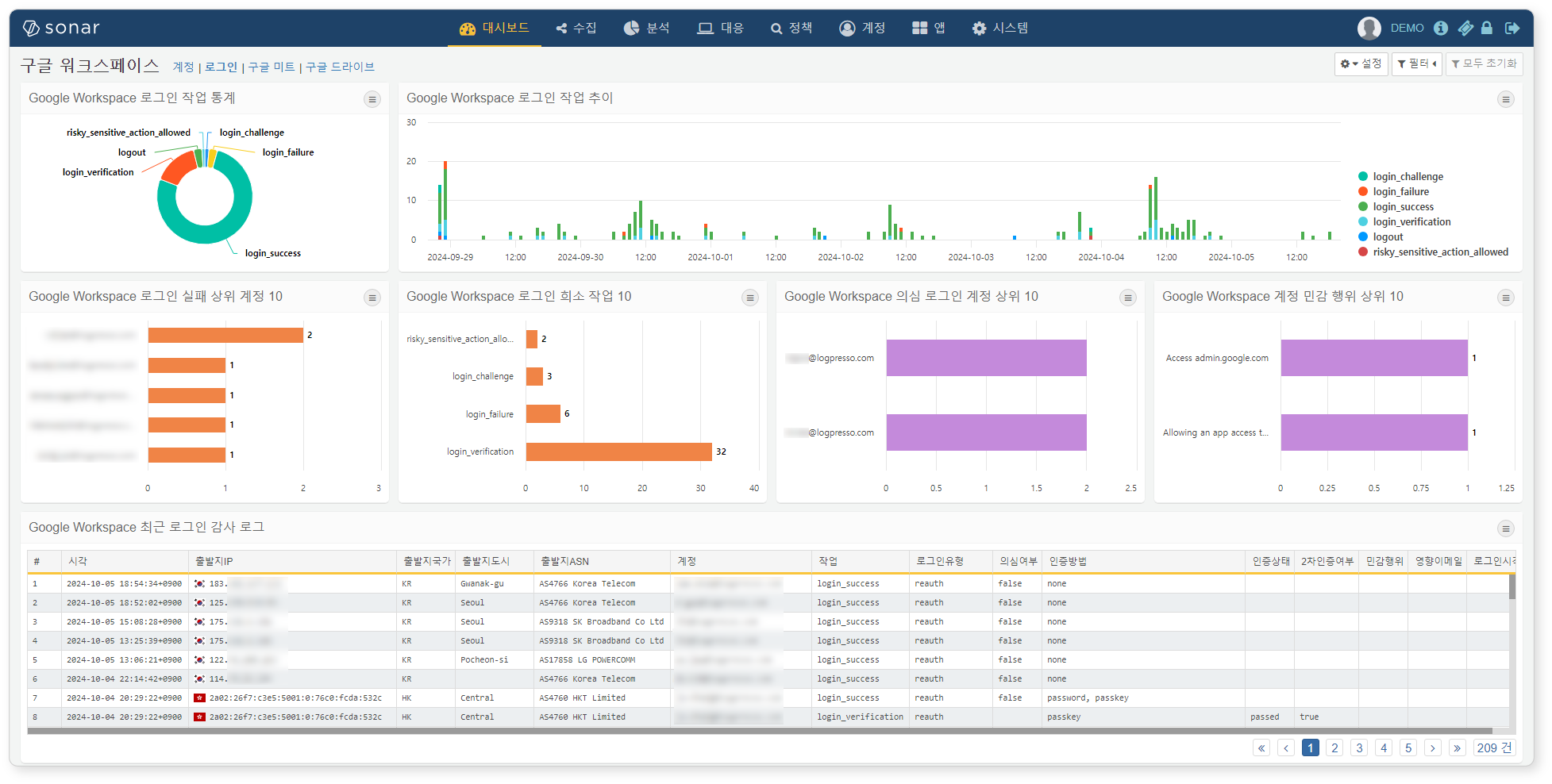1552x784 pixels.
Task: Sort by 작업 column header
Action: tap(861, 561)
